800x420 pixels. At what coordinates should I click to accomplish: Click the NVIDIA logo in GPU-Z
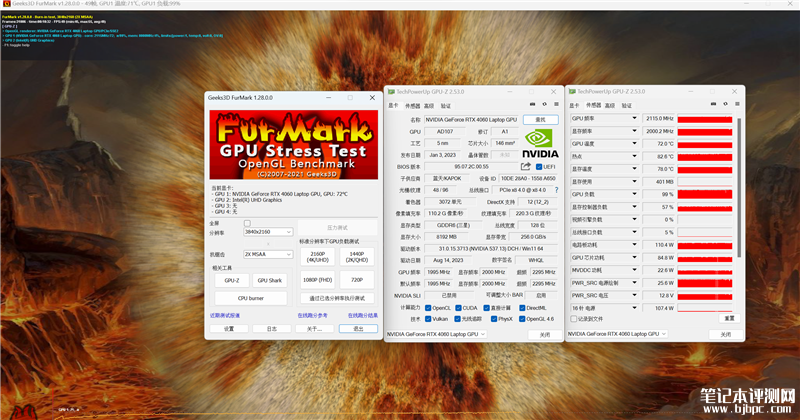pyautogui.click(x=540, y=143)
